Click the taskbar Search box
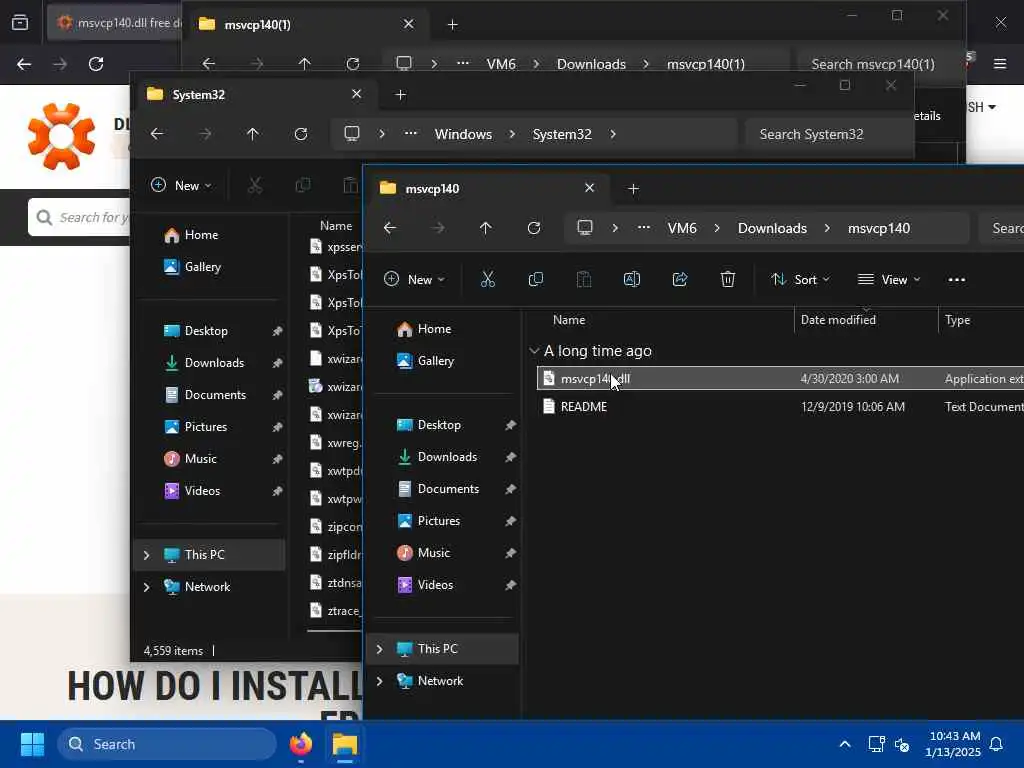1024x768 pixels. click(167, 744)
